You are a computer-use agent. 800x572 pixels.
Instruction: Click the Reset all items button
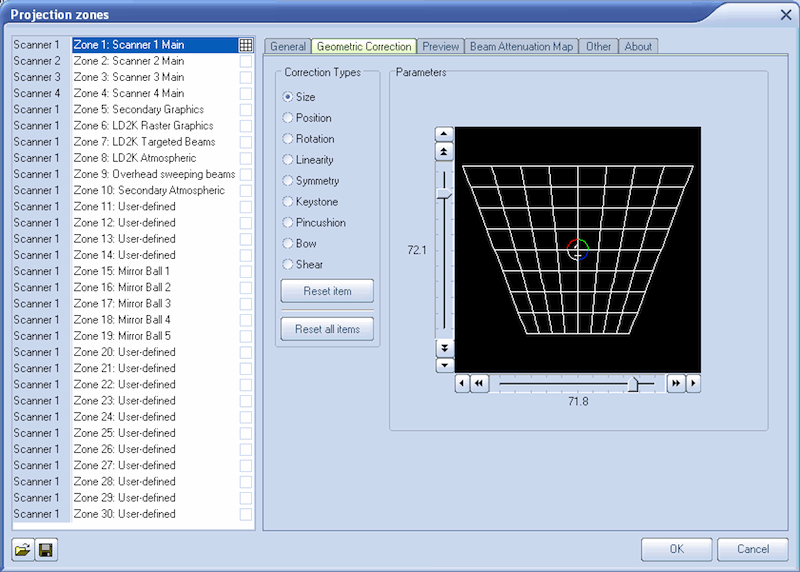[328, 329]
